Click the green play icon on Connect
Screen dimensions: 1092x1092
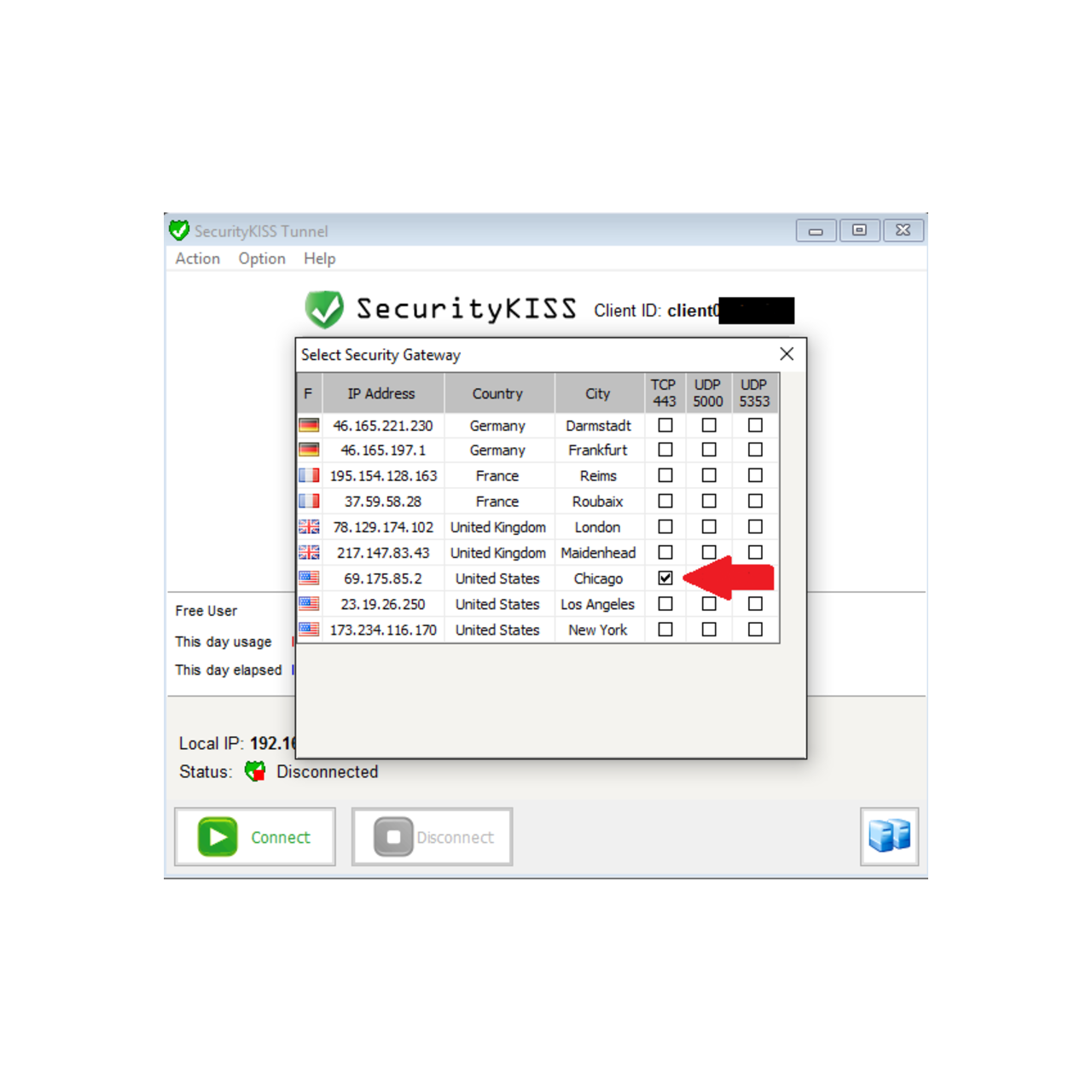point(218,837)
